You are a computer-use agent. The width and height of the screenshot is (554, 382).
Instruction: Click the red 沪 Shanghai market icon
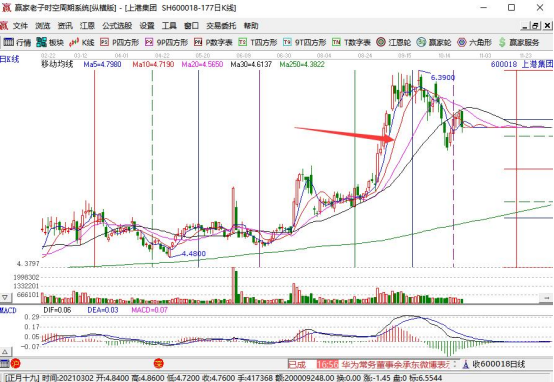[x=16, y=363]
